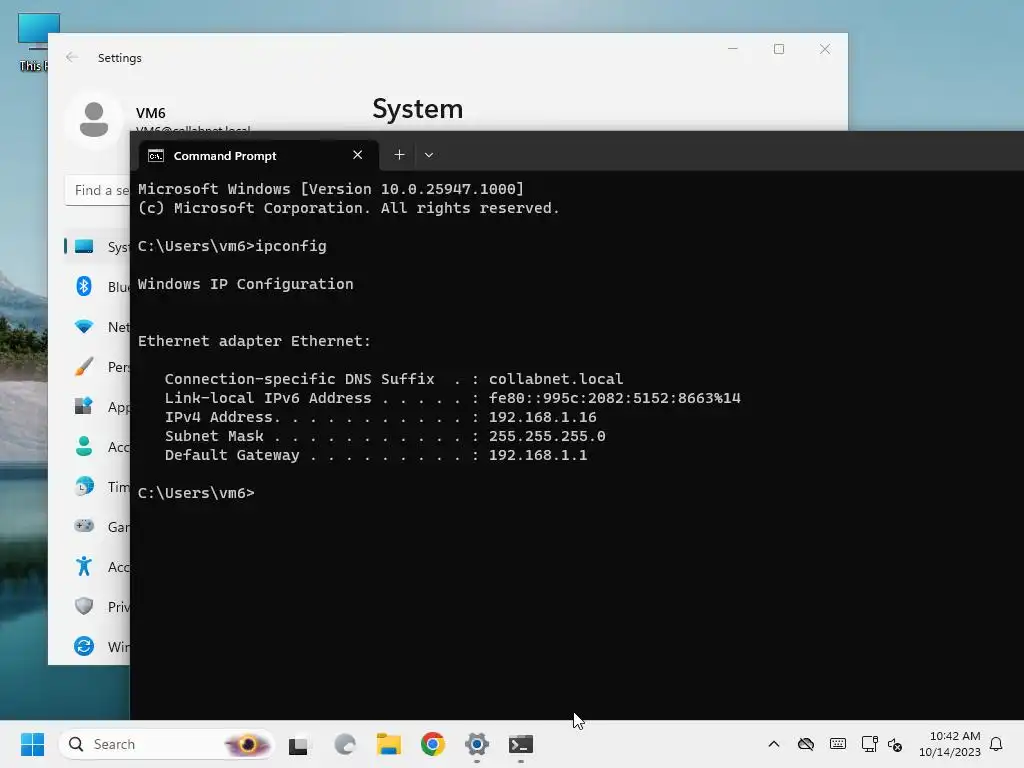Image resolution: width=1024 pixels, height=768 pixels.
Task: Click the Windows IP Configuration line
Action: pos(246,284)
